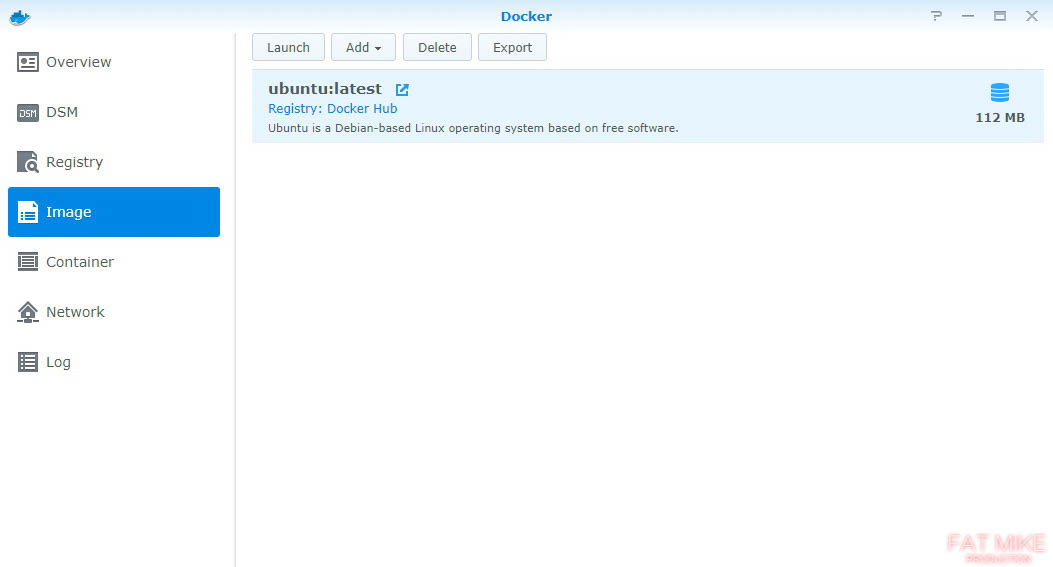Click the database size icon
Image resolution: width=1053 pixels, height=567 pixels.
pos(1000,93)
